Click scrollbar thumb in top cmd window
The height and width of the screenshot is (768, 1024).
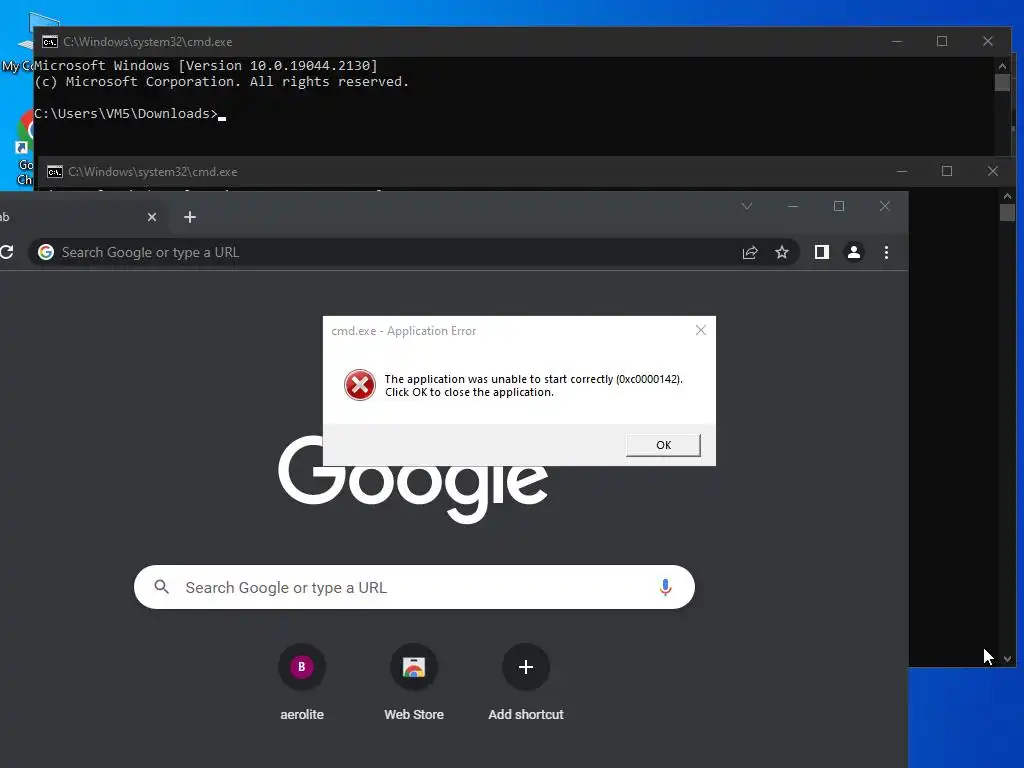(x=1002, y=82)
